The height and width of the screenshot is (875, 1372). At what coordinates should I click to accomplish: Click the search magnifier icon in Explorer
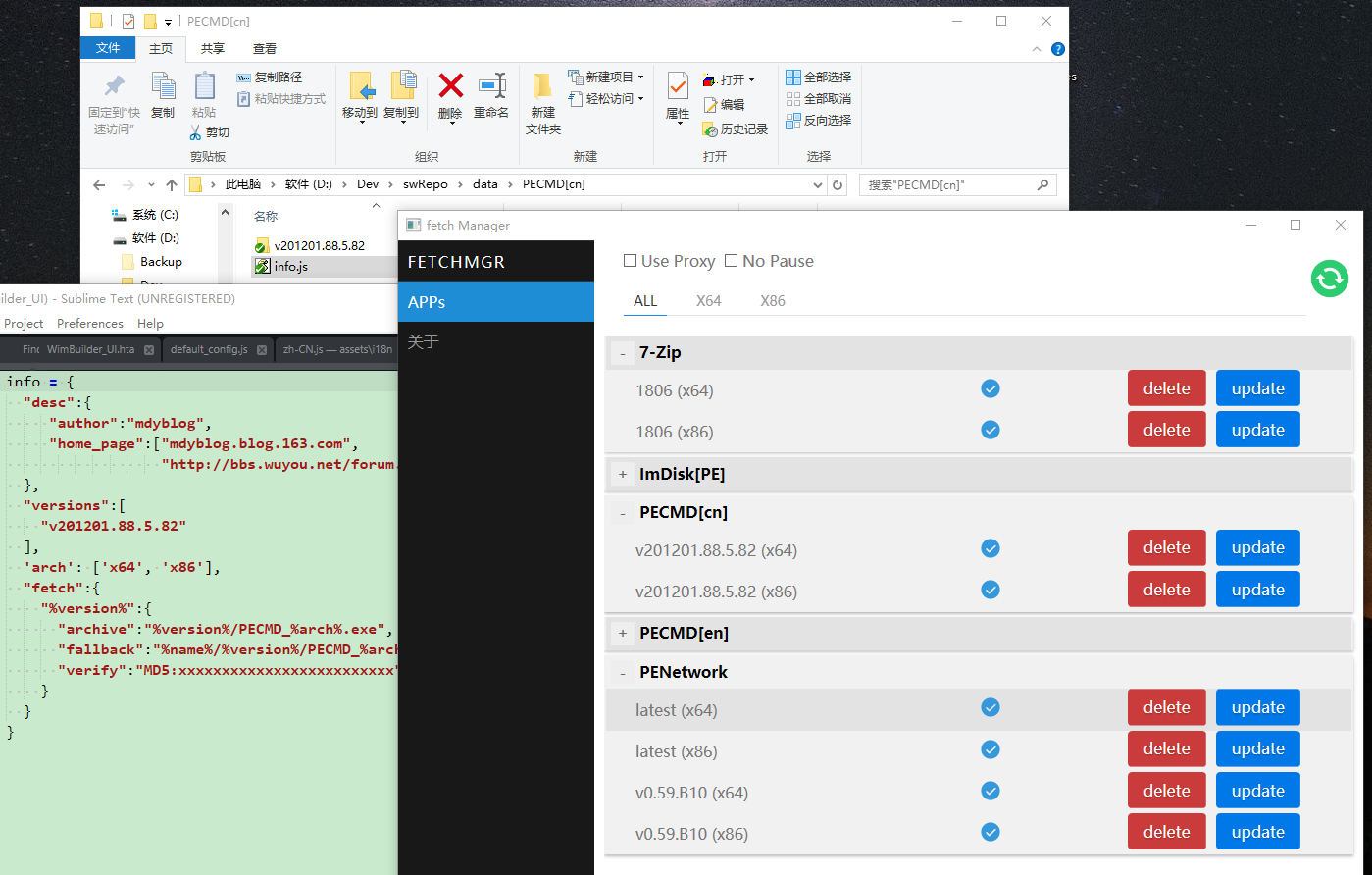click(x=1042, y=184)
